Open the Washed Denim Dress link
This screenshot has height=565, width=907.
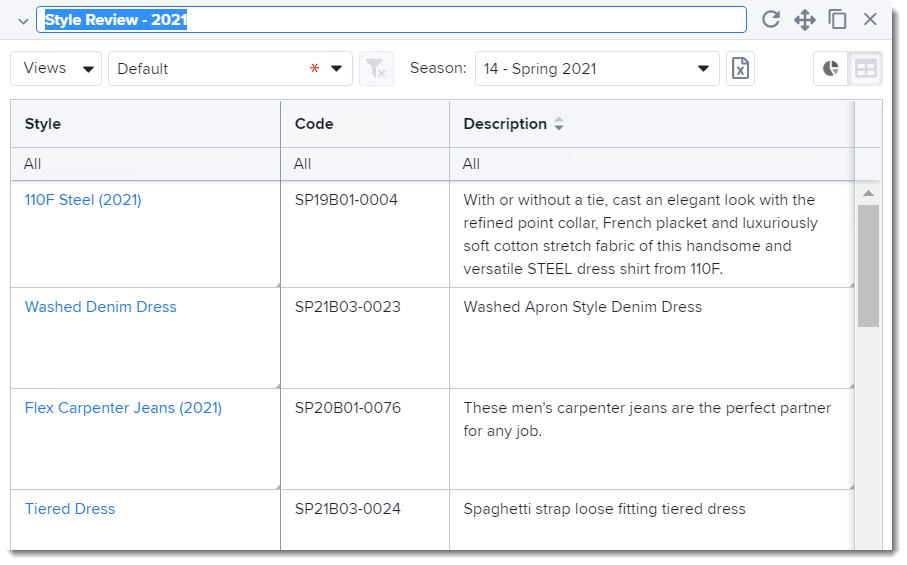(x=101, y=307)
